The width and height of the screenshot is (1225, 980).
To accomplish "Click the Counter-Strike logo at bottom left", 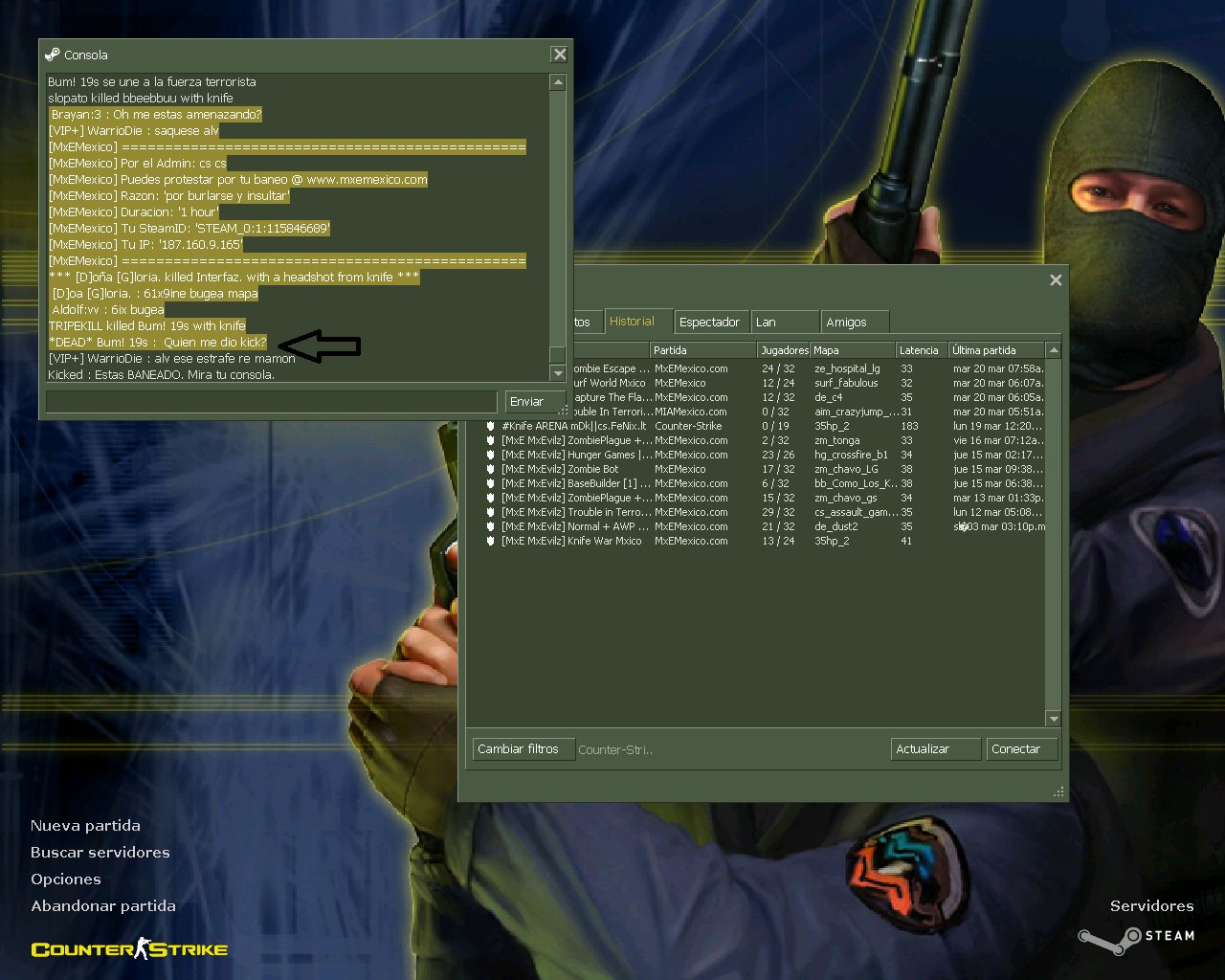I will point(129,948).
